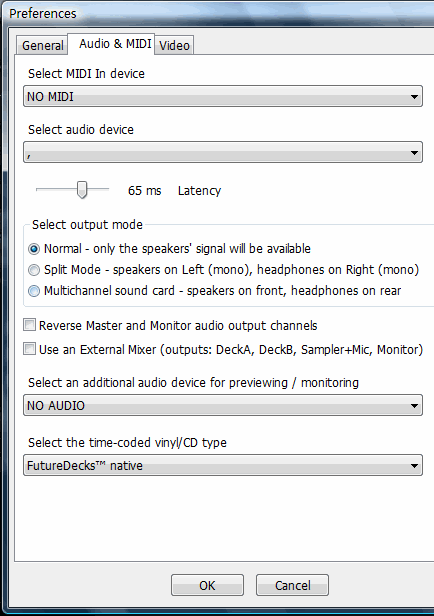Click the right end of the latency track
The image size is (434, 616).
tap(107, 189)
